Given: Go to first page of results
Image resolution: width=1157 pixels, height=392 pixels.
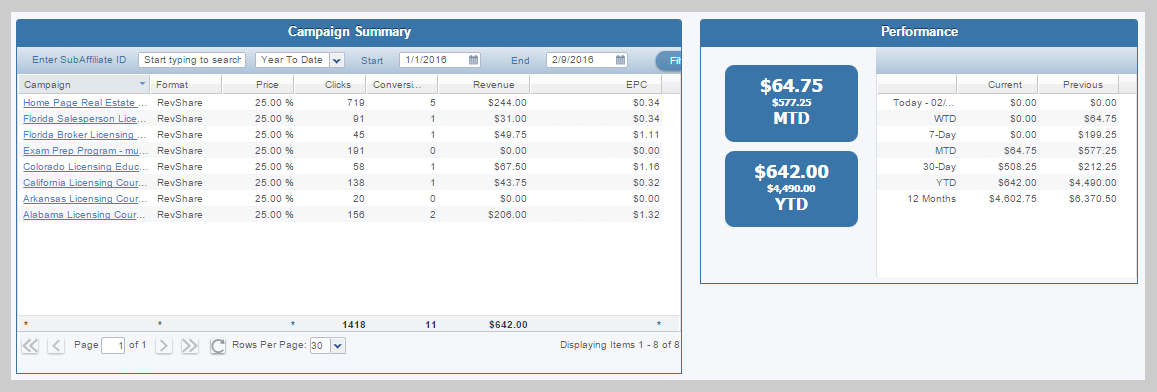Looking at the screenshot, I should click(x=30, y=345).
